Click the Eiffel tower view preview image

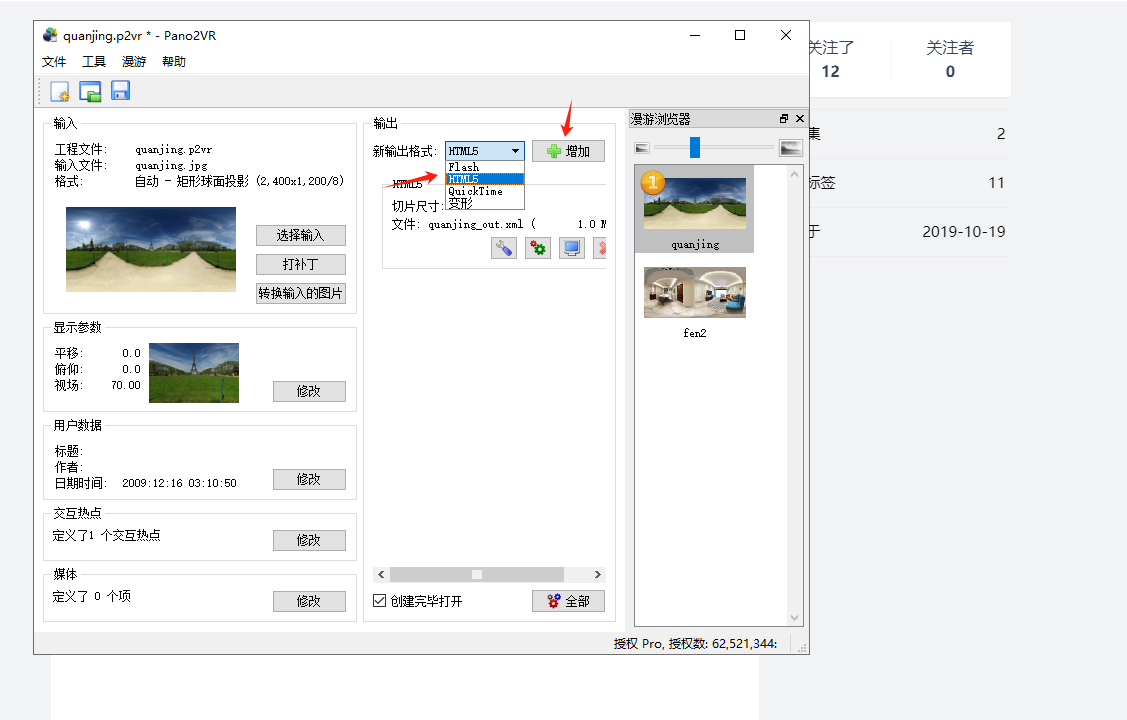[194, 372]
